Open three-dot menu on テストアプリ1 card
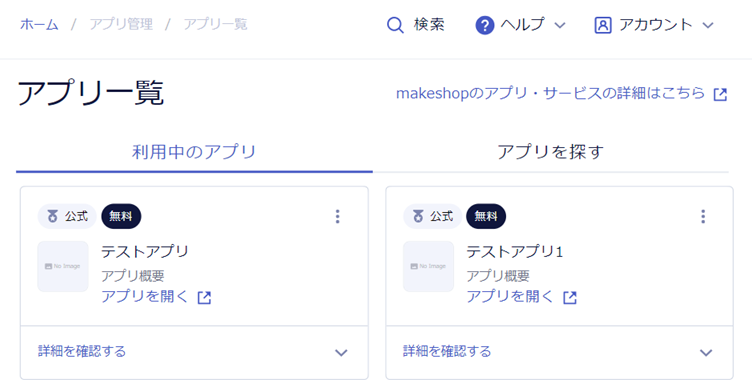Screen dimensions: 752x387 tap(703, 216)
